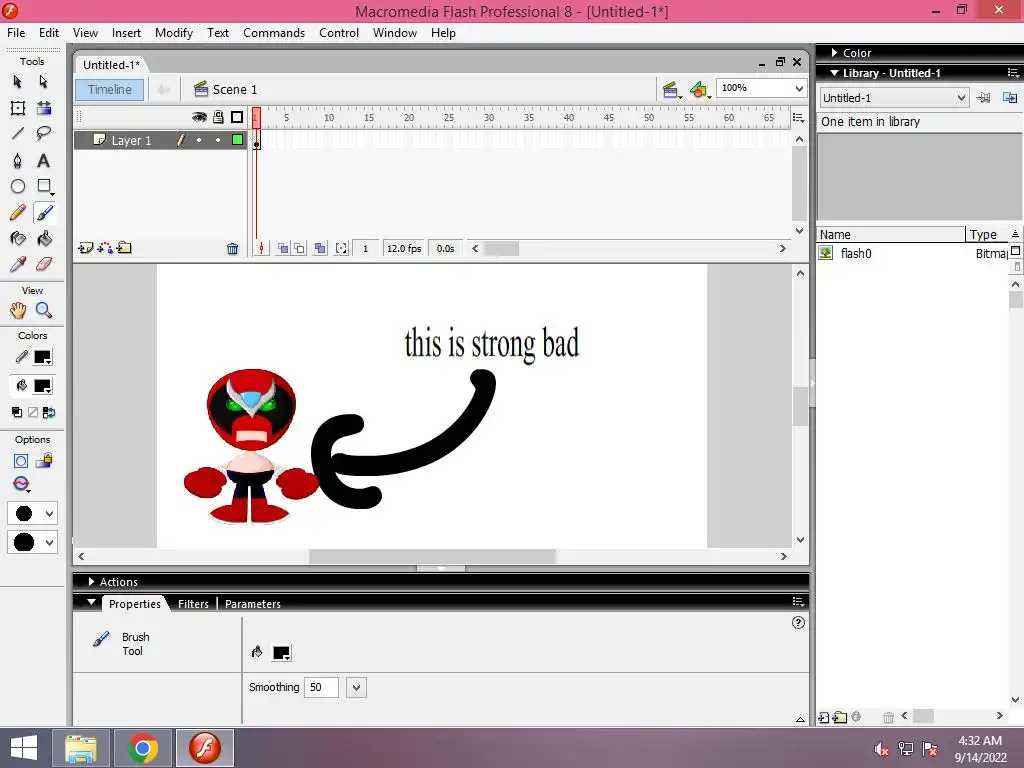Image resolution: width=1024 pixels, height=768 pixels.
Task: Open the Commands menu
Action: point(274,33)
